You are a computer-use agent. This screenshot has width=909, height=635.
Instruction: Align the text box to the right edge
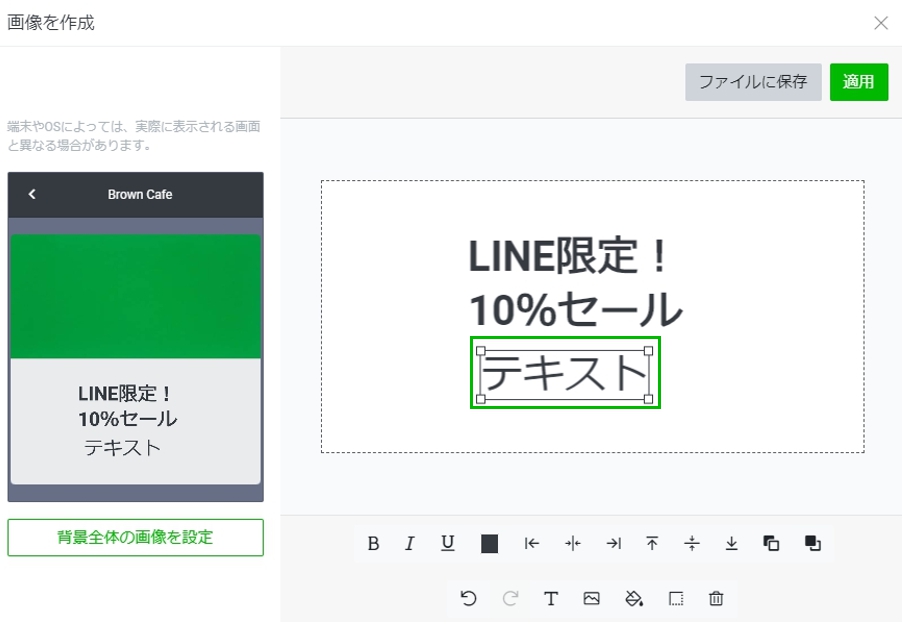click(613, 544)
